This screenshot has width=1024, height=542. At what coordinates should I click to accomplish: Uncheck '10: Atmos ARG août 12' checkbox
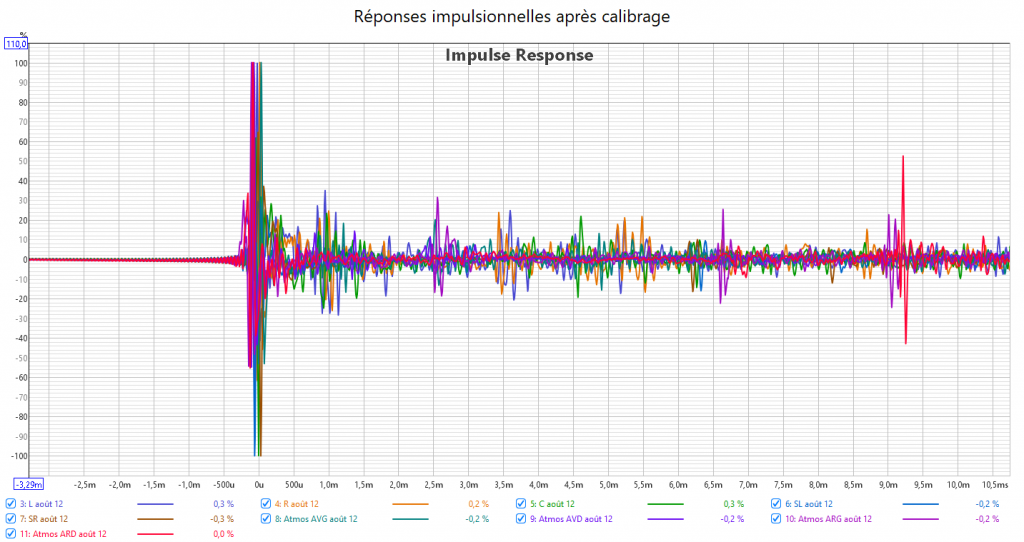coord(777,519)
